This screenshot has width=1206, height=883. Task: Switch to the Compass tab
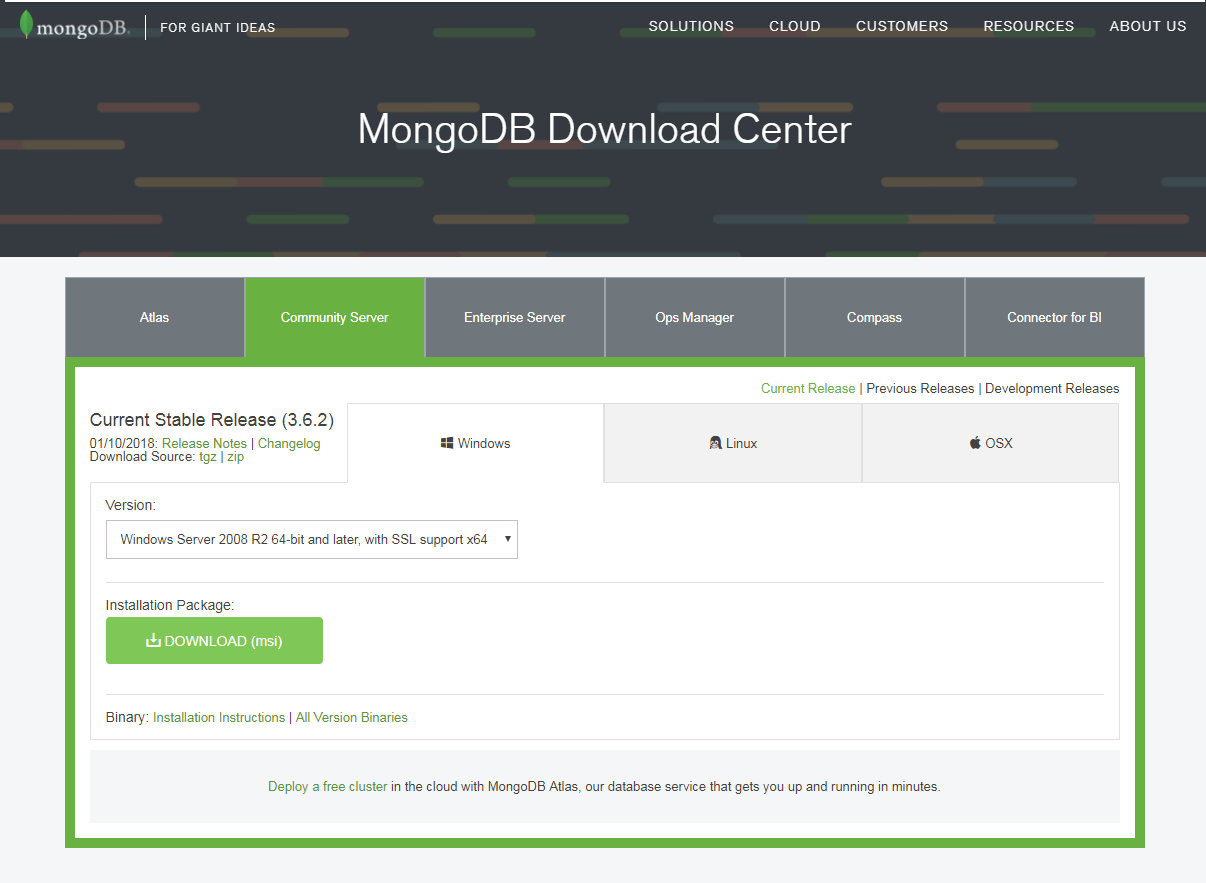point(875,317)
